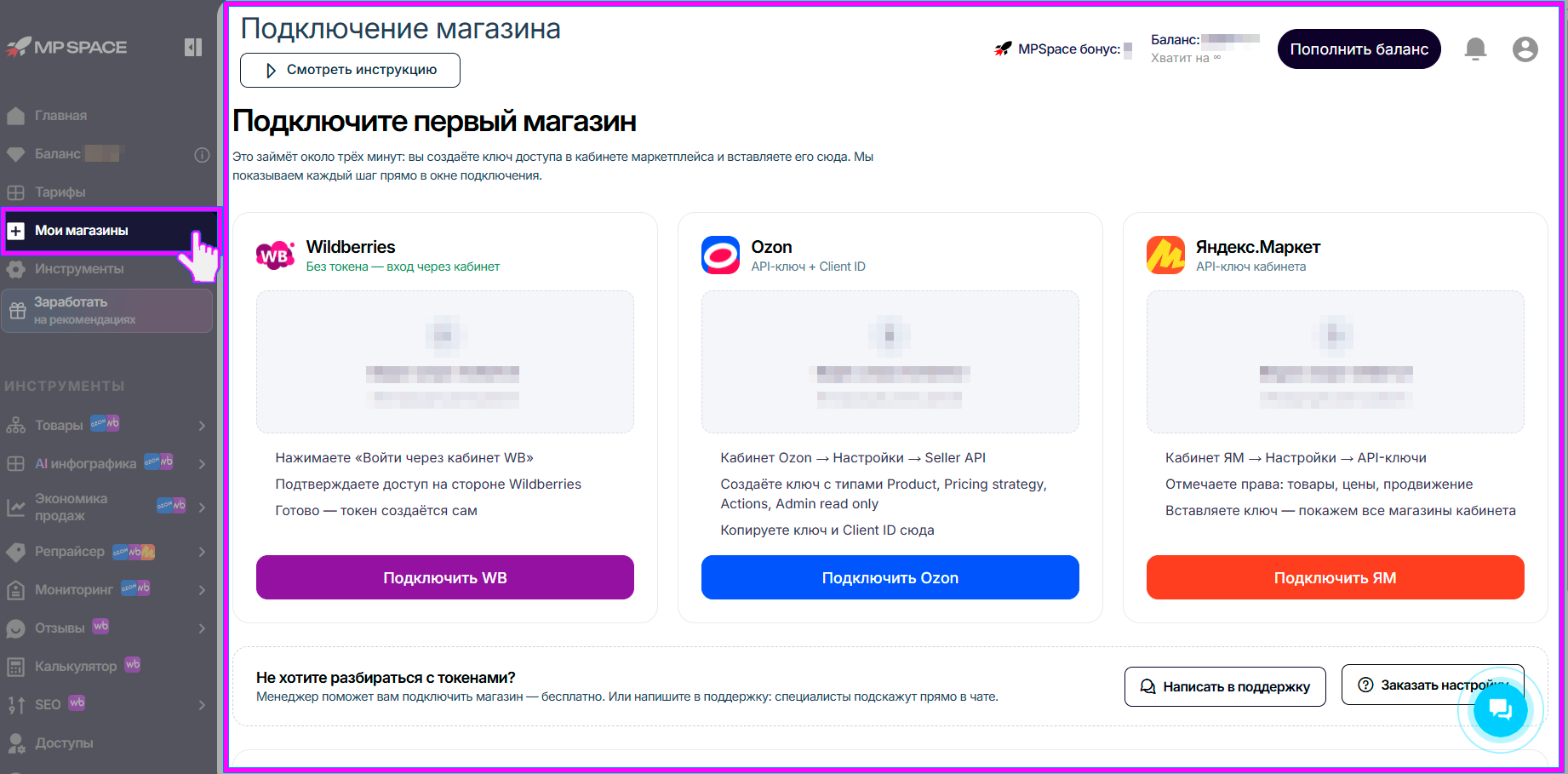Viewport: 1568px width, 774px height.
Task: Click the Доступы user-key icon
Action: 15,743
